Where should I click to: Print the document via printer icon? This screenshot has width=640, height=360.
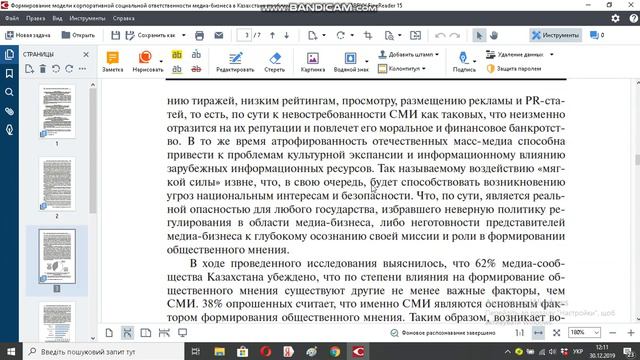coord(199,36)
